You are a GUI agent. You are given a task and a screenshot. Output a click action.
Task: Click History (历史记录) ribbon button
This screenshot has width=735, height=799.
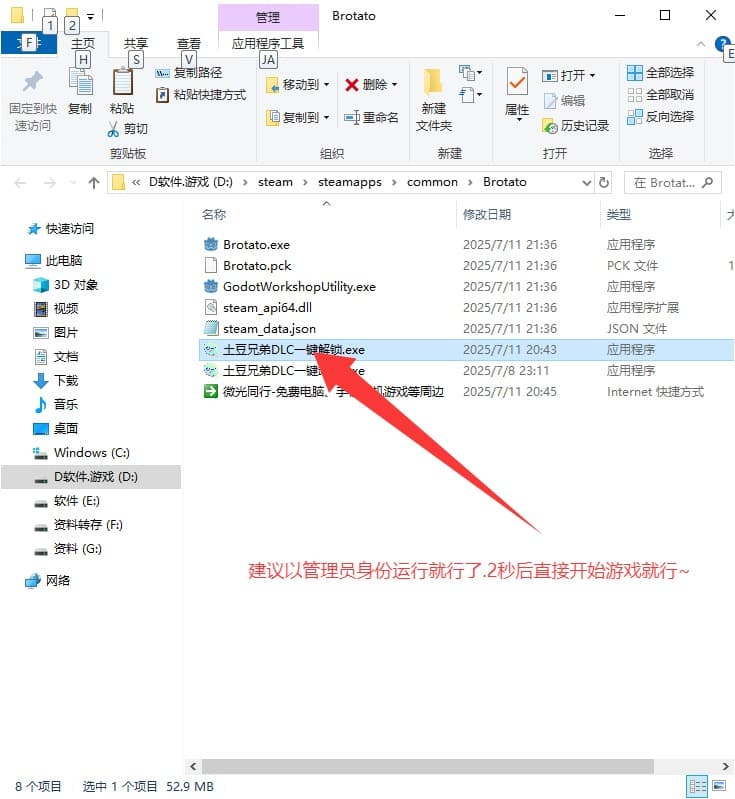pyautogui.click(x=576, y=125)
